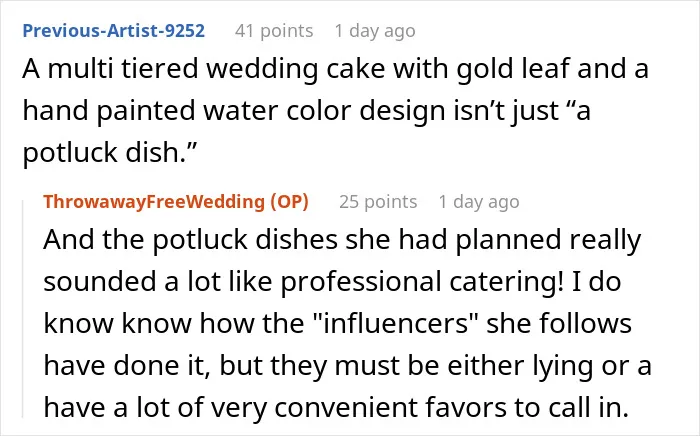700x436 pixels.
Task: Collapse reply thread via the vertical thread line
Action: coord(23,309)
